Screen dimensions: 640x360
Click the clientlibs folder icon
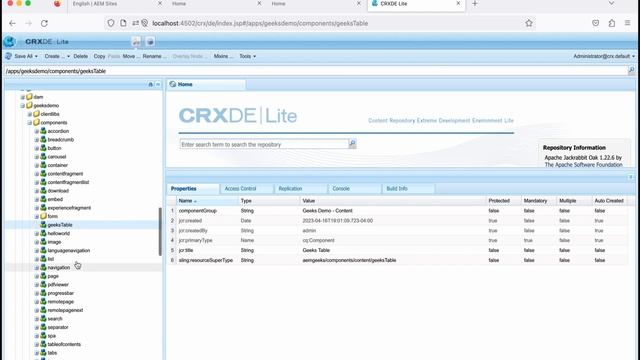pos(36,114)
